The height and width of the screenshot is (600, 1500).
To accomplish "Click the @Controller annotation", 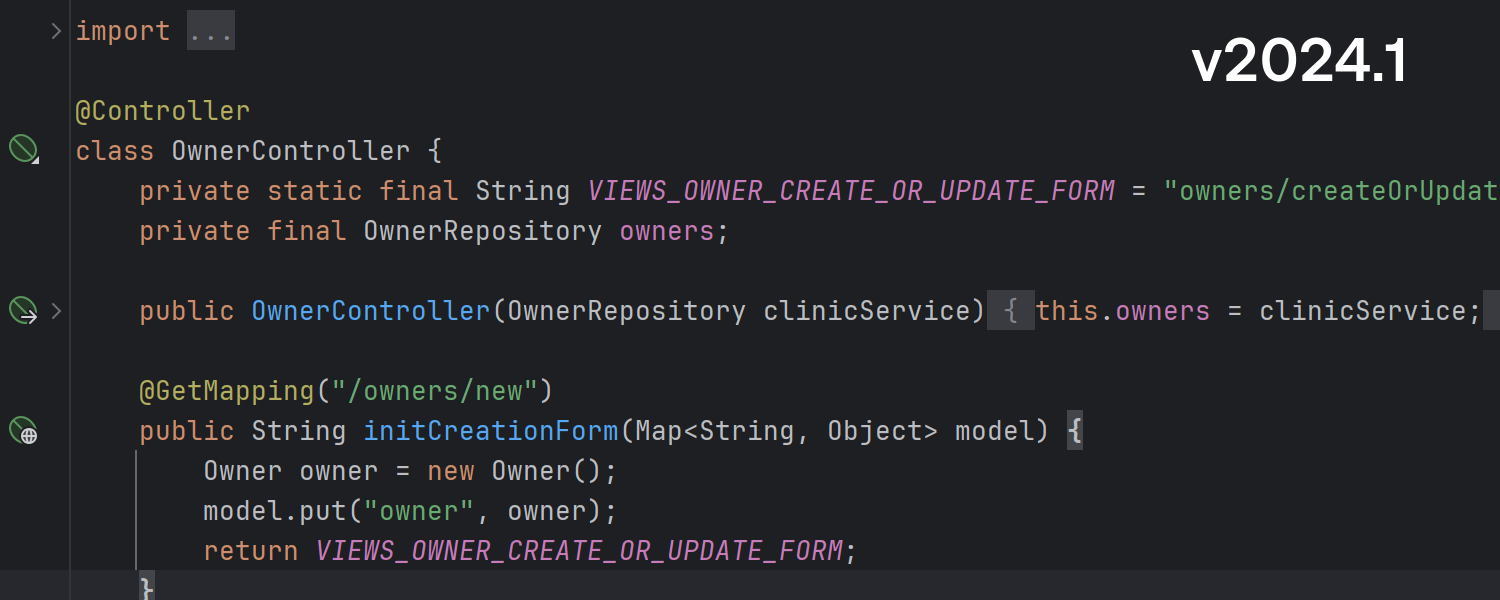I will 163,110.
